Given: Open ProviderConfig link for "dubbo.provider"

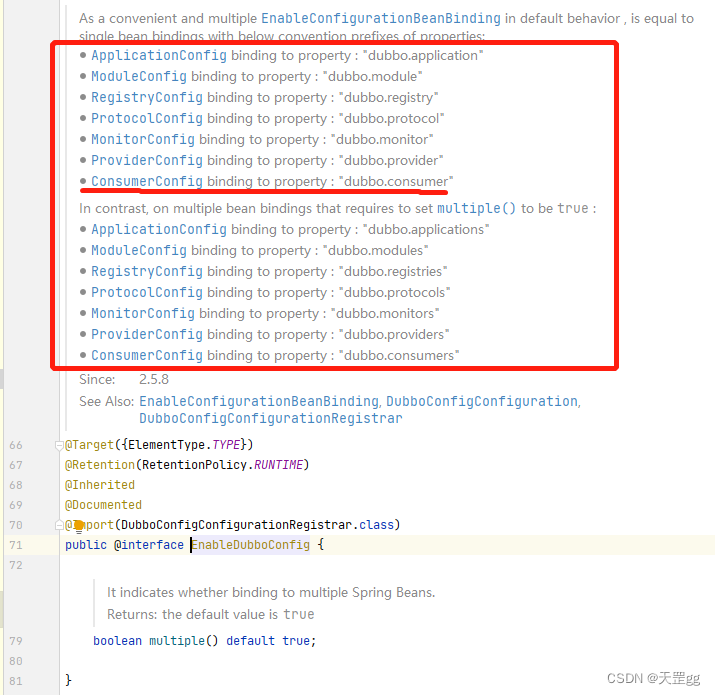Looking at the screenshot, I should coord(147,161).
